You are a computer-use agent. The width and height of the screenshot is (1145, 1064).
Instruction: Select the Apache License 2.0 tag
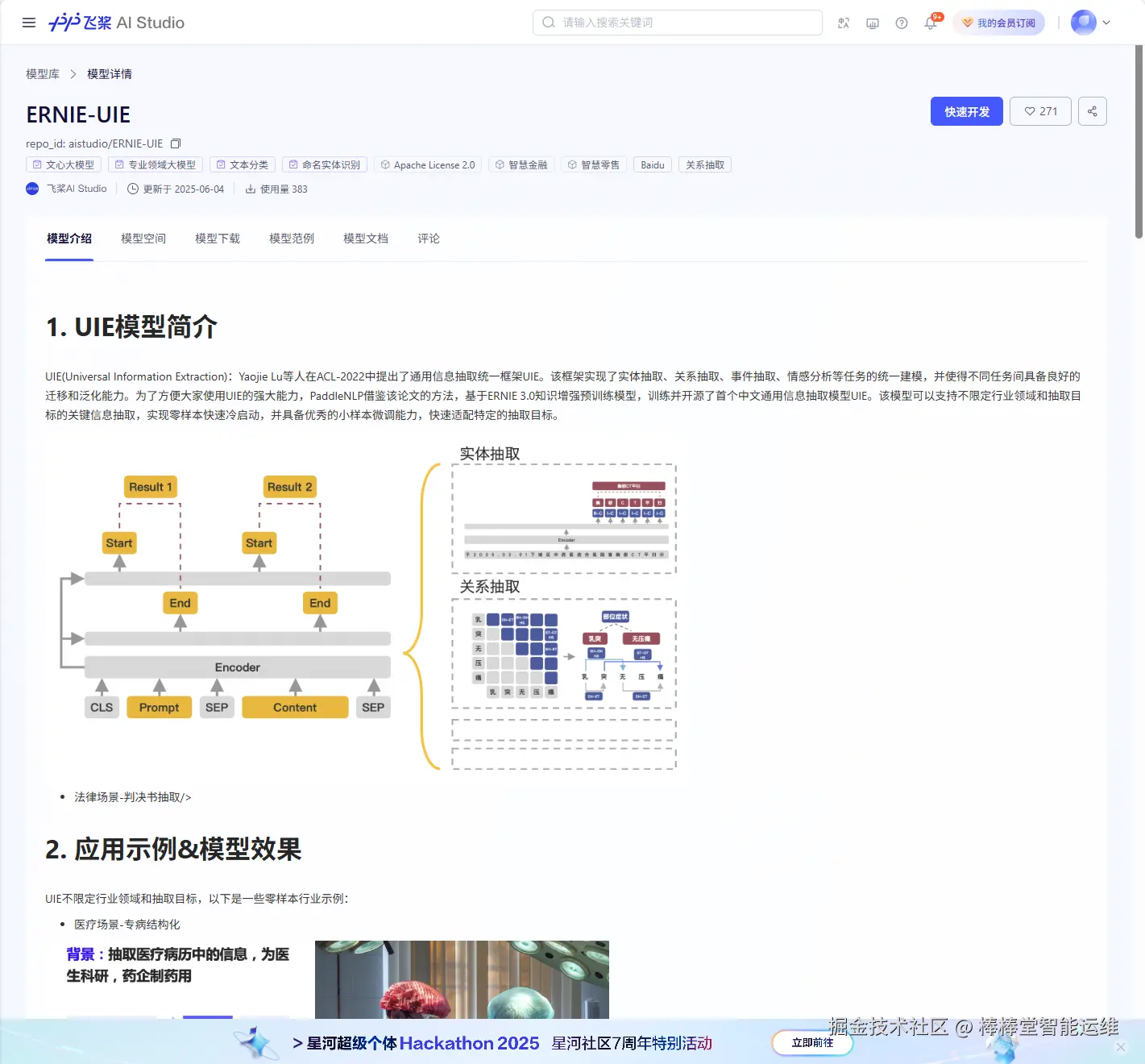point(428,164)
